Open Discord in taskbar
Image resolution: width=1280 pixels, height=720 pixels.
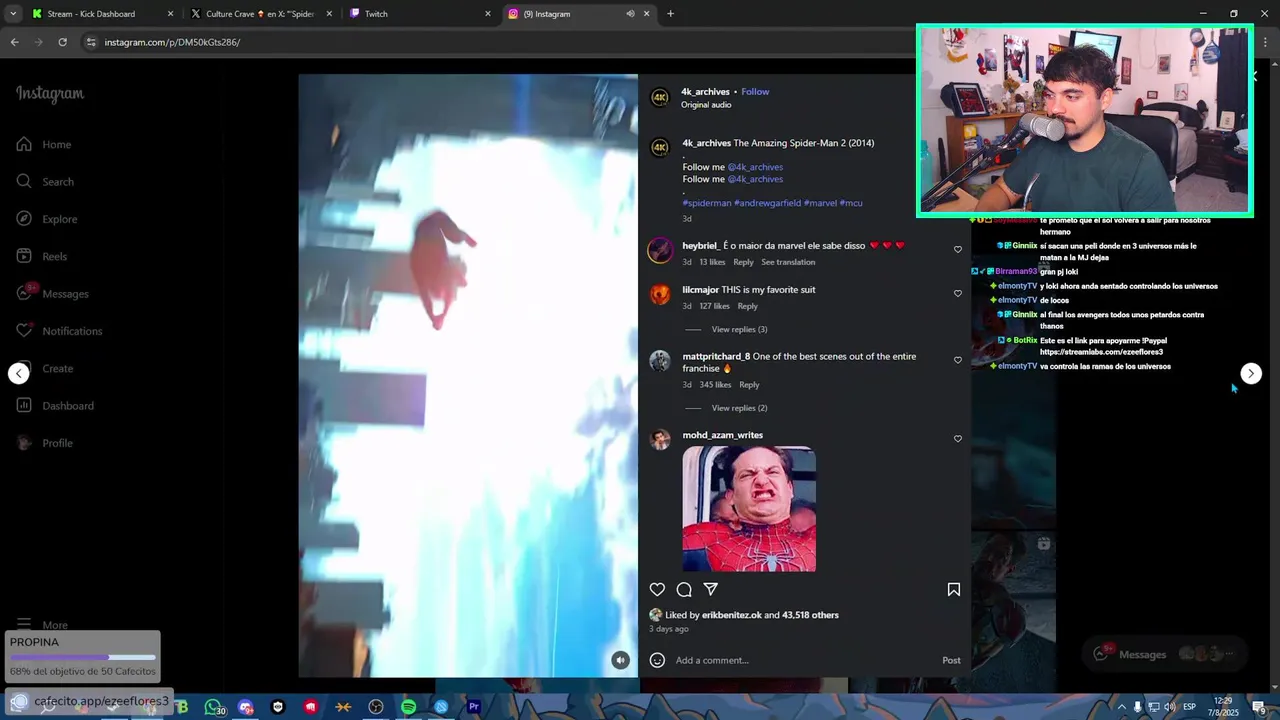[246, 707]
